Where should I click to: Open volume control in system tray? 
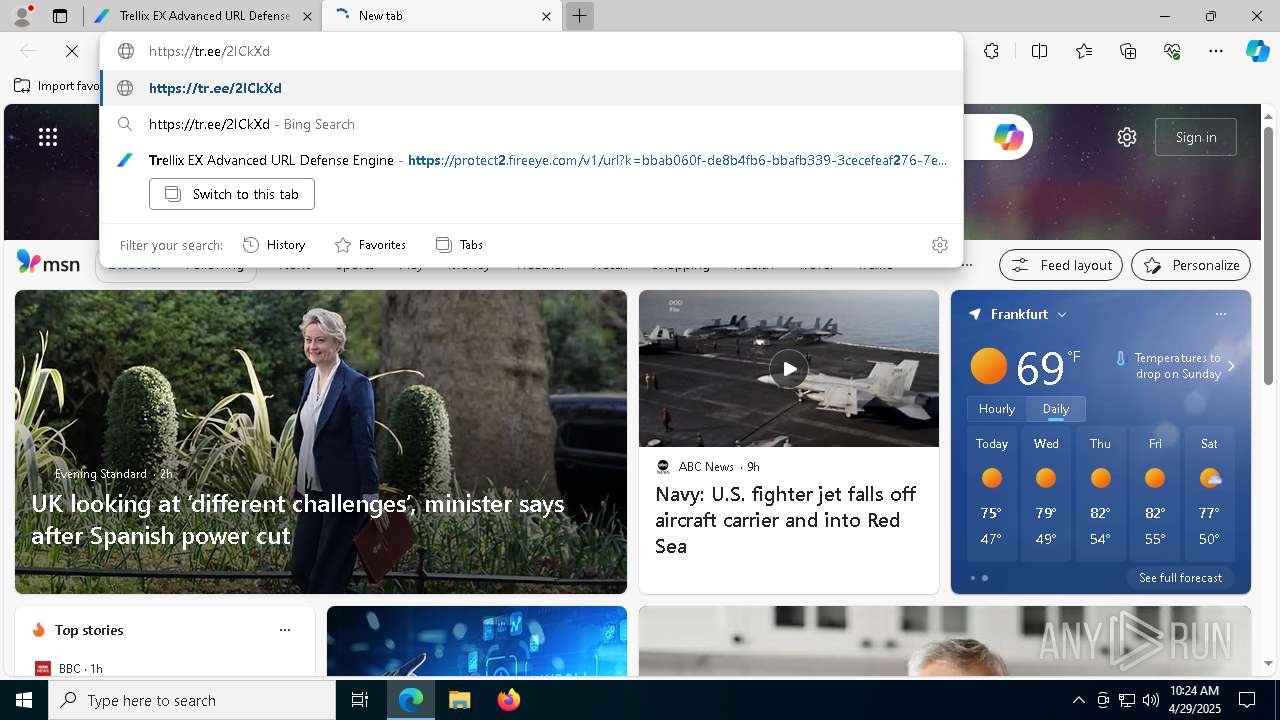click(1151, 700)
